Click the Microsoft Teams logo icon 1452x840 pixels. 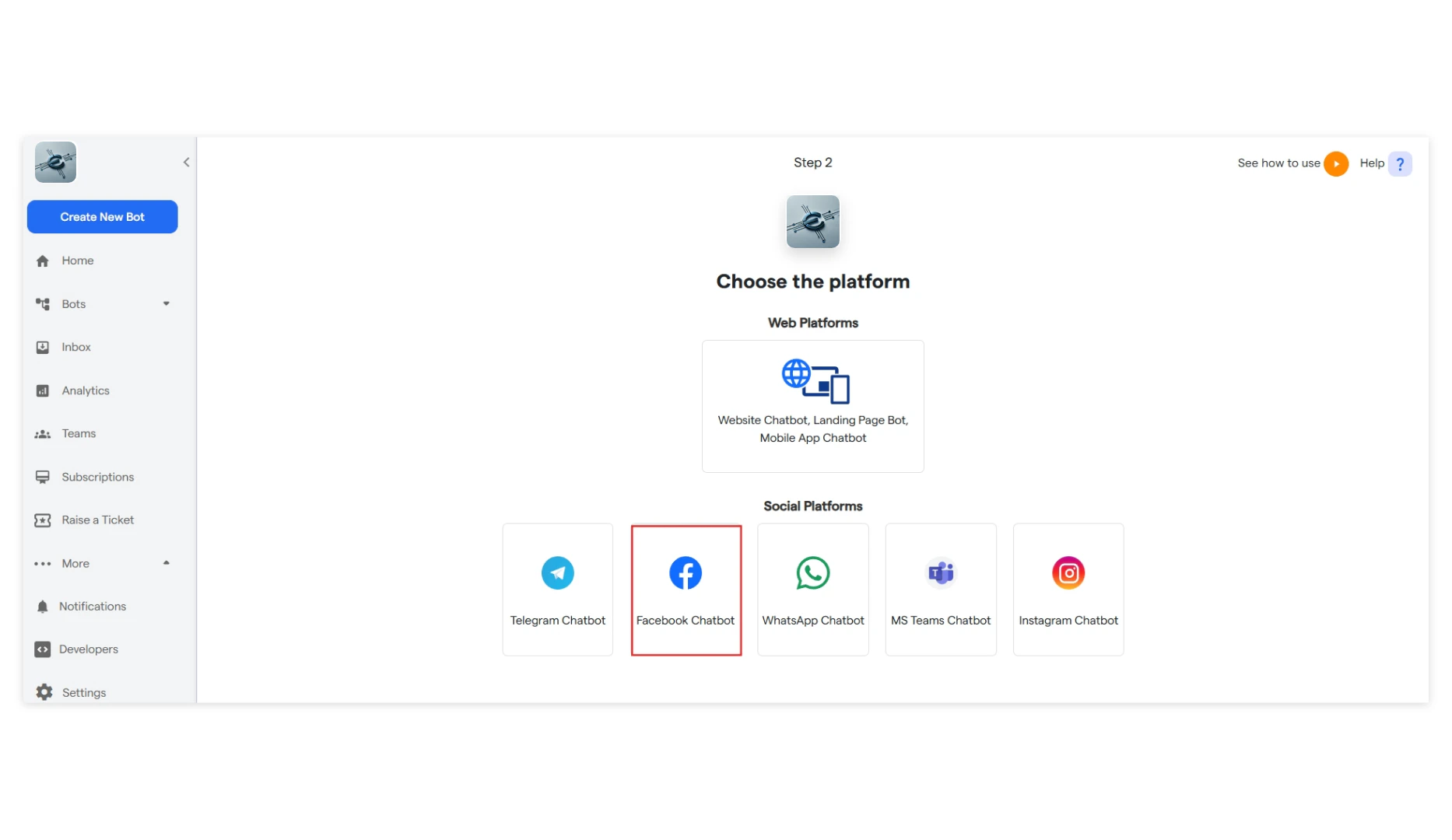941,573
